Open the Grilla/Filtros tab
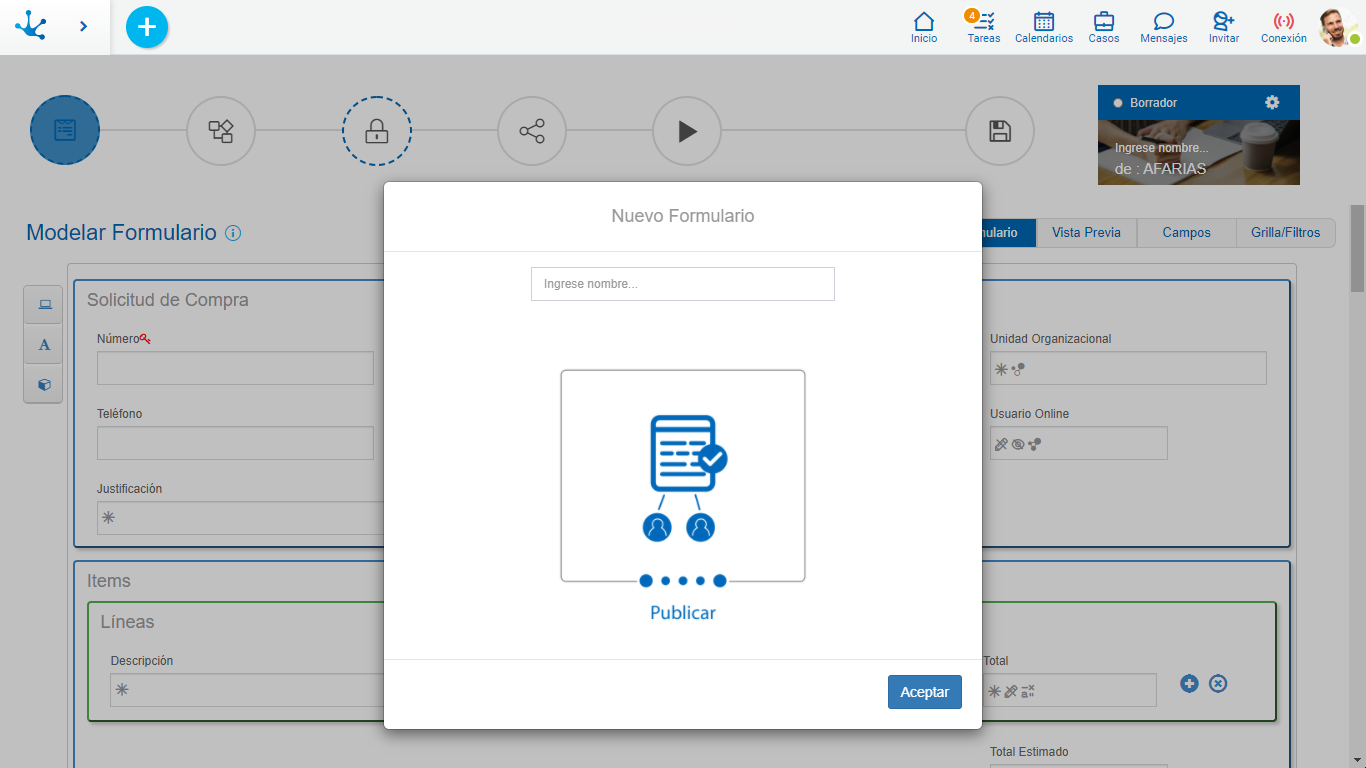Screen dimensions: 1366x768 (x=1285, y=233)
